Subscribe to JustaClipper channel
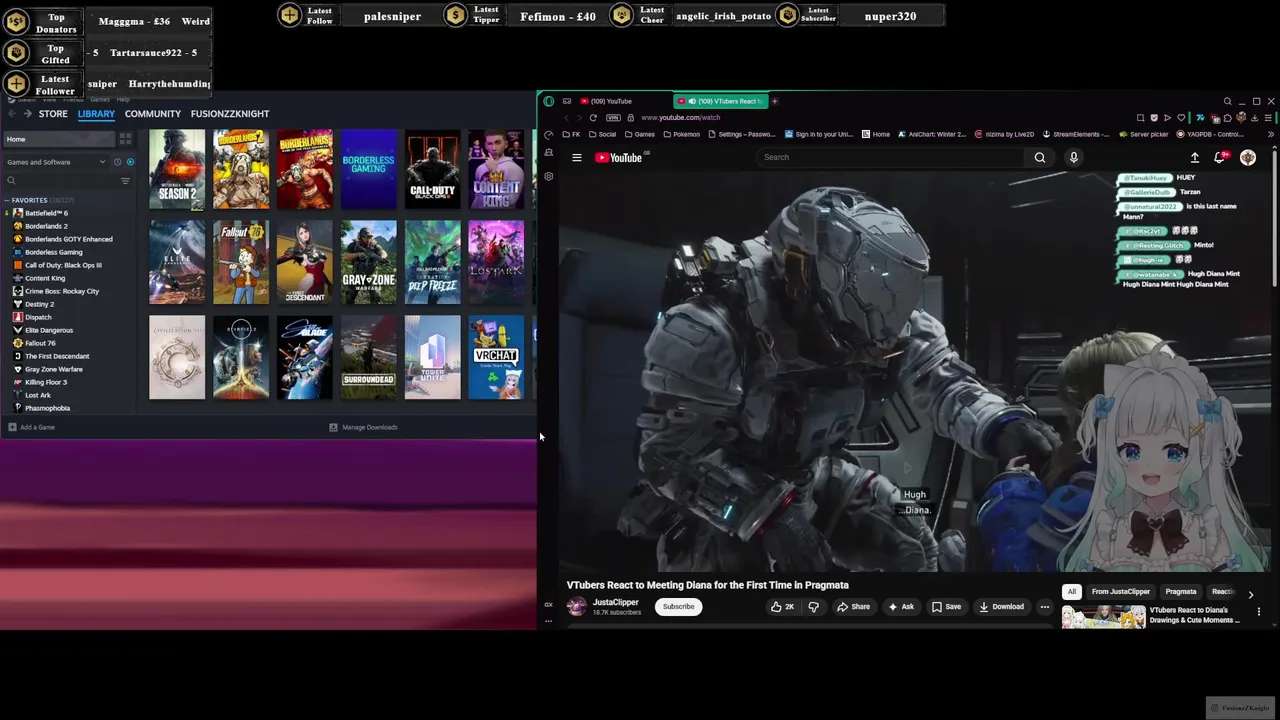Image resolution: width=1280 pixels, height=720 pixels. [x=678, y=606]
